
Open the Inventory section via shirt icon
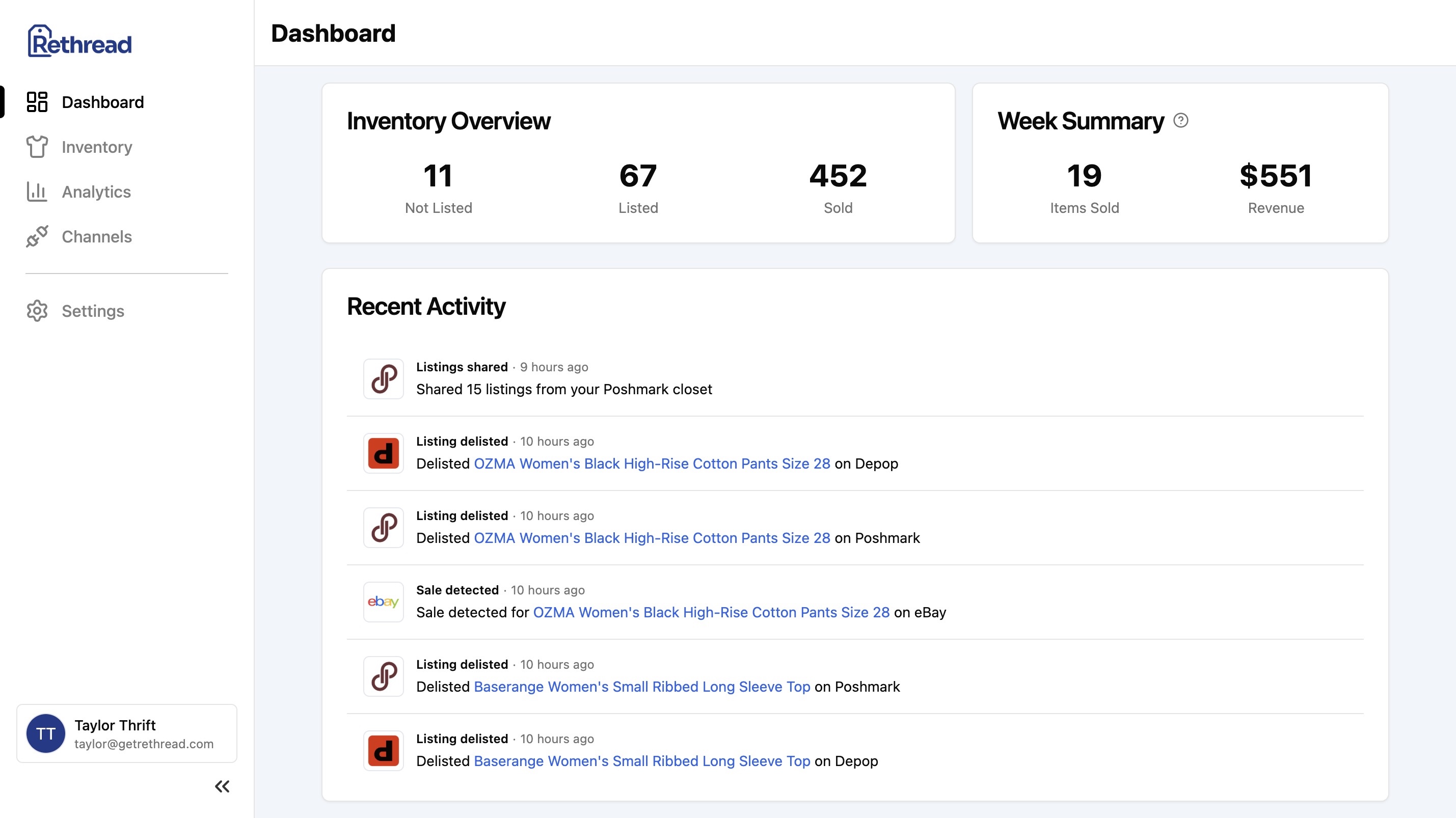pos(37,147)
